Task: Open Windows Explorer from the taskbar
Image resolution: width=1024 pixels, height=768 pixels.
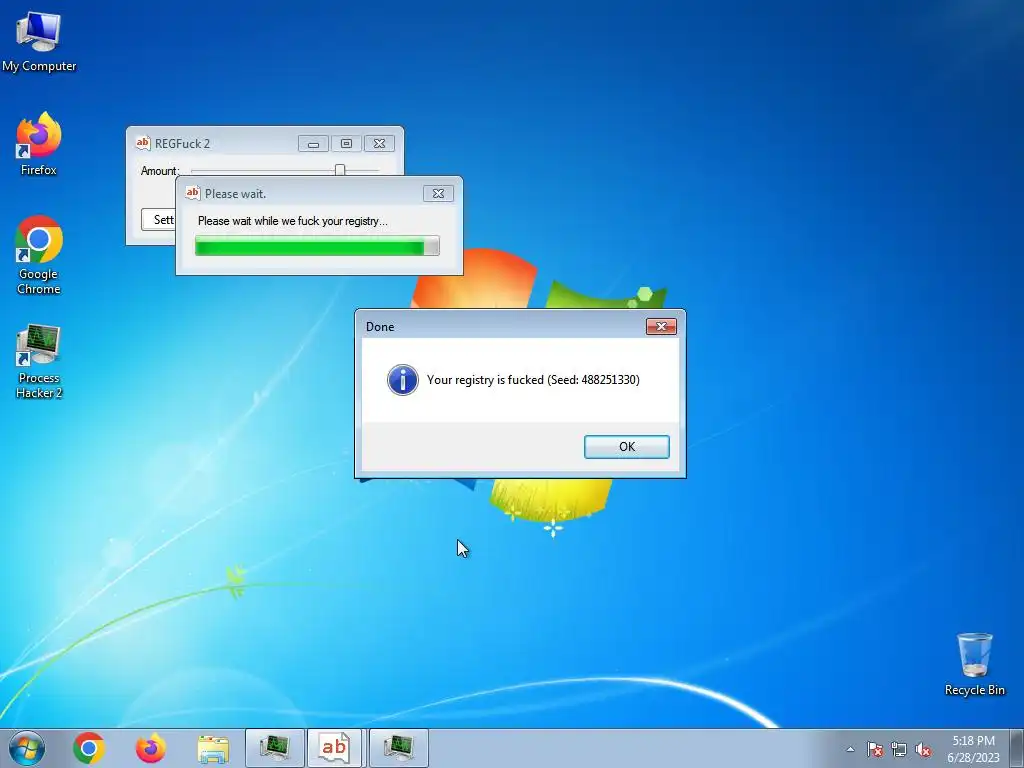Action: (x=212, y=748)
